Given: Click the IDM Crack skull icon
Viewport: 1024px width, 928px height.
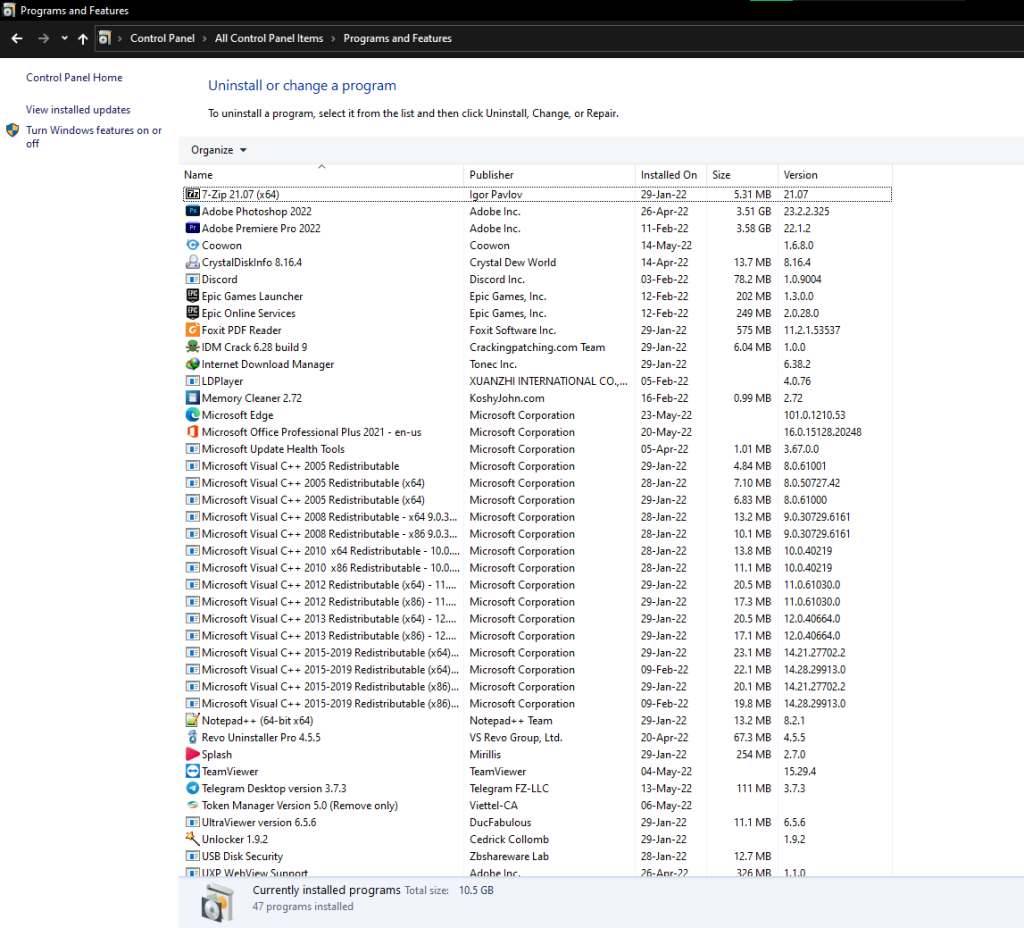Looking at the screenshot, I should (x=192, y=347).
